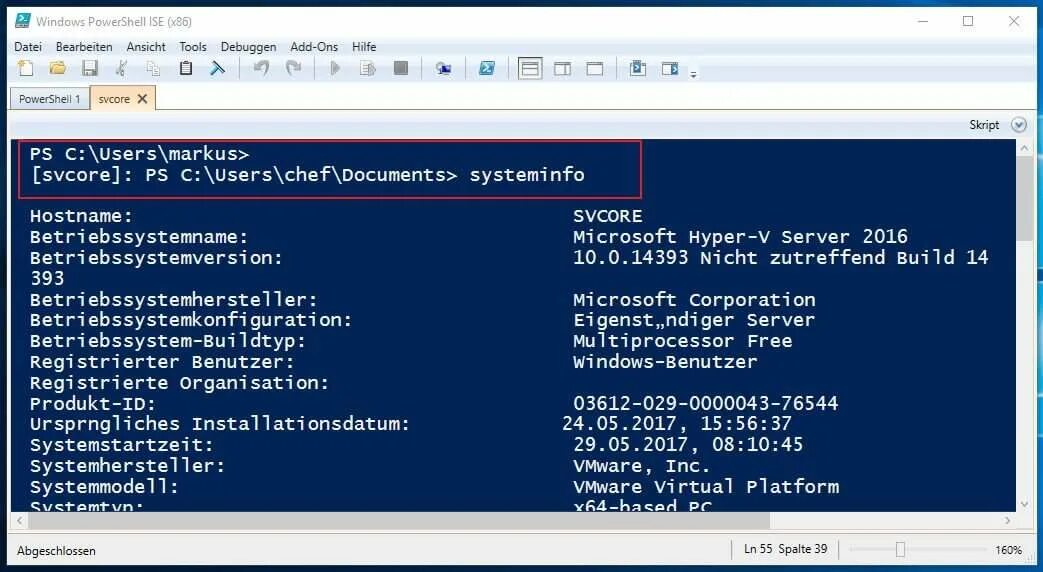Screen dimensions: 1043x572
Task: Switch to the PowerShell 1 tab
Action: click(x=49, y=98)
